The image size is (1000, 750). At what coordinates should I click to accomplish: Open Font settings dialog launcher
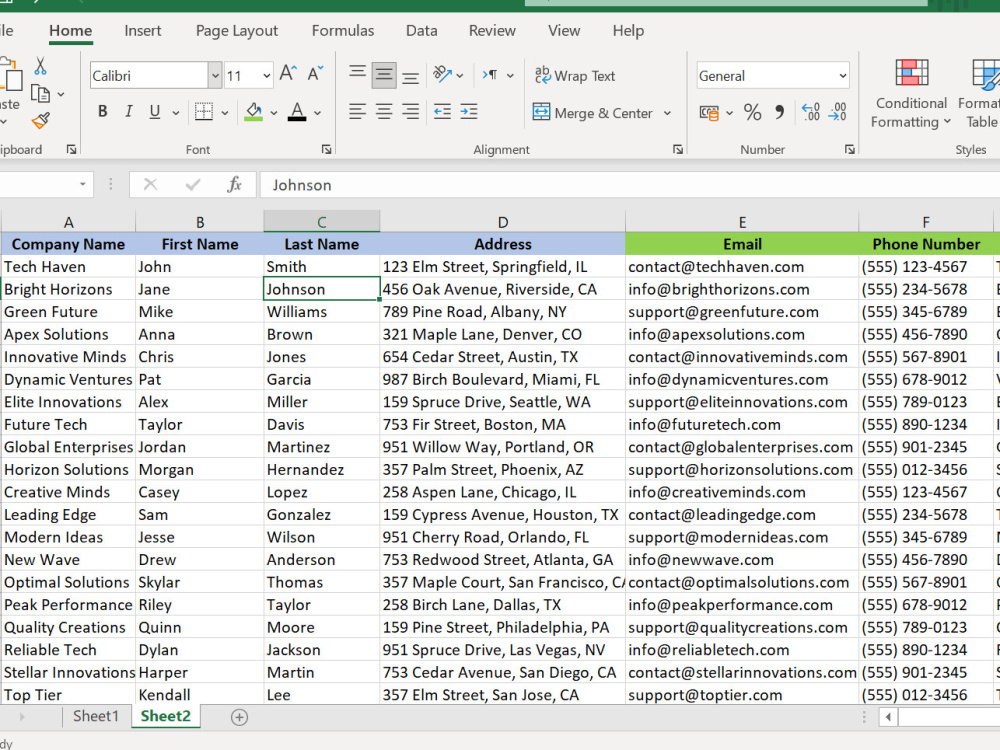click(x=327, y=149)
